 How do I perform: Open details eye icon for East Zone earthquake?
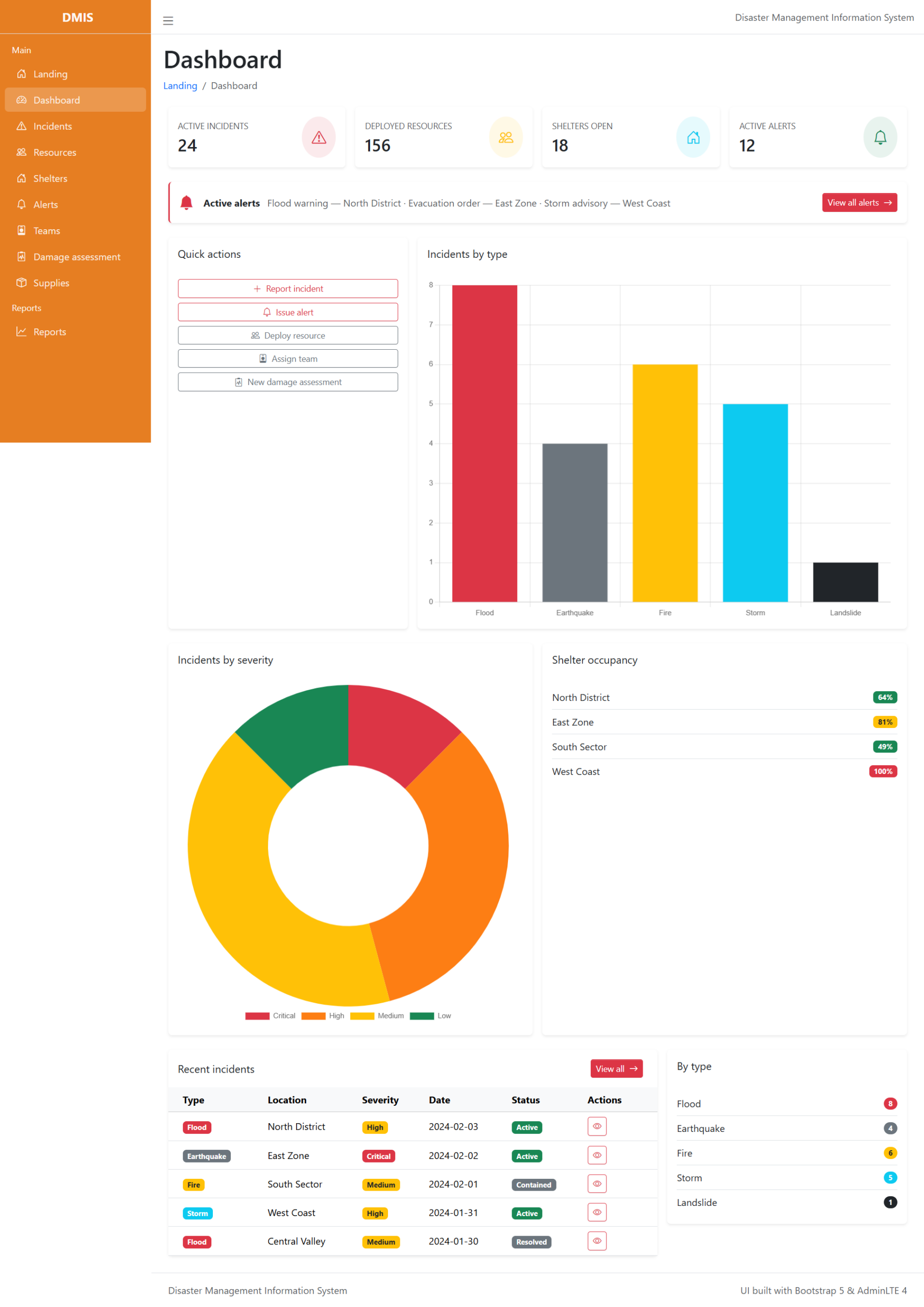pos(597,1155)
